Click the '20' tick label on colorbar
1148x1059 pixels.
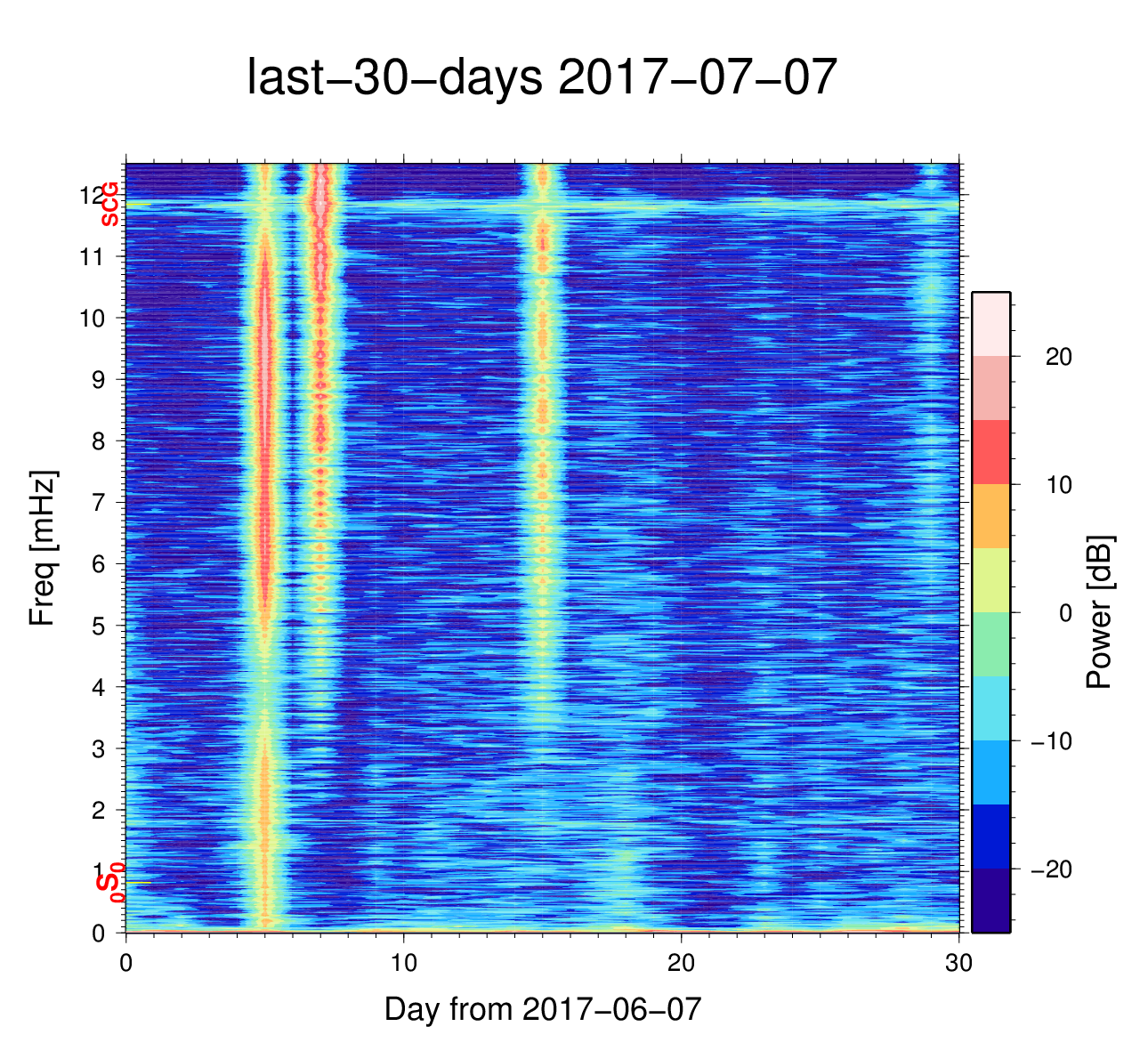pyautogui.click(x=1058, y=357)
